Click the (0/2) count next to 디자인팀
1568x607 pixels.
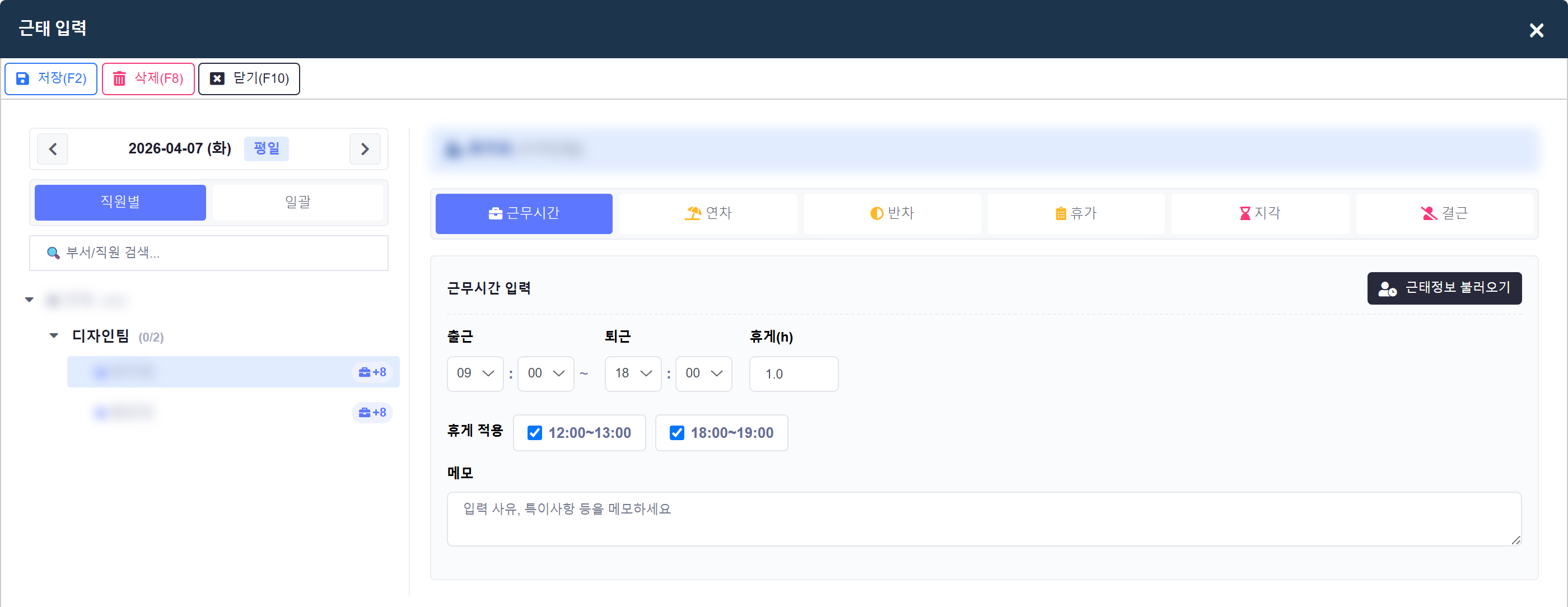[151, 337]
